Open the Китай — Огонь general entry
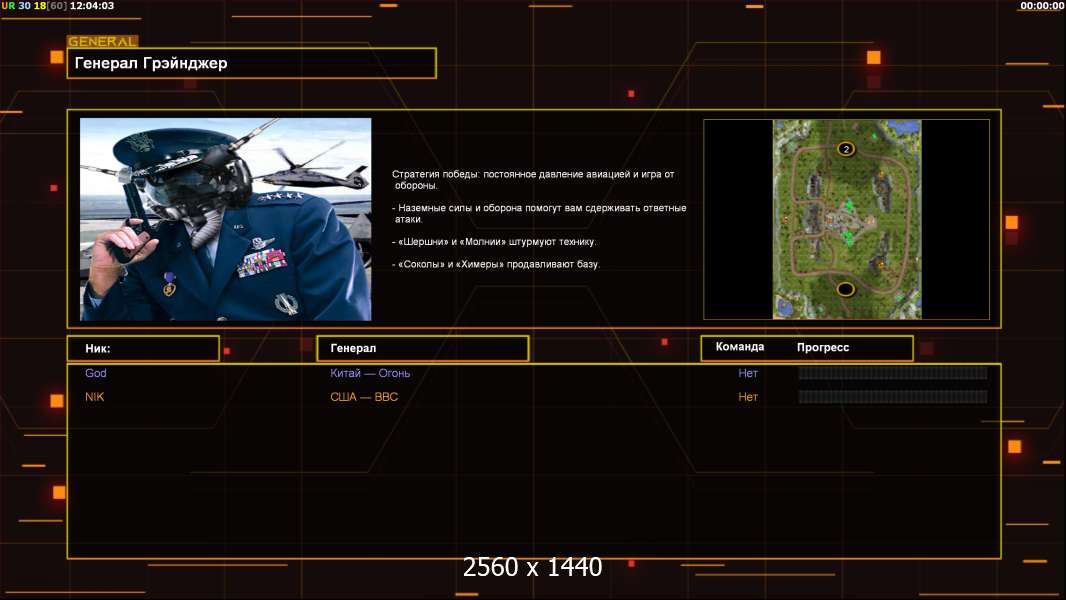Screen dimensions: 1066x600 tap(370, 373)
